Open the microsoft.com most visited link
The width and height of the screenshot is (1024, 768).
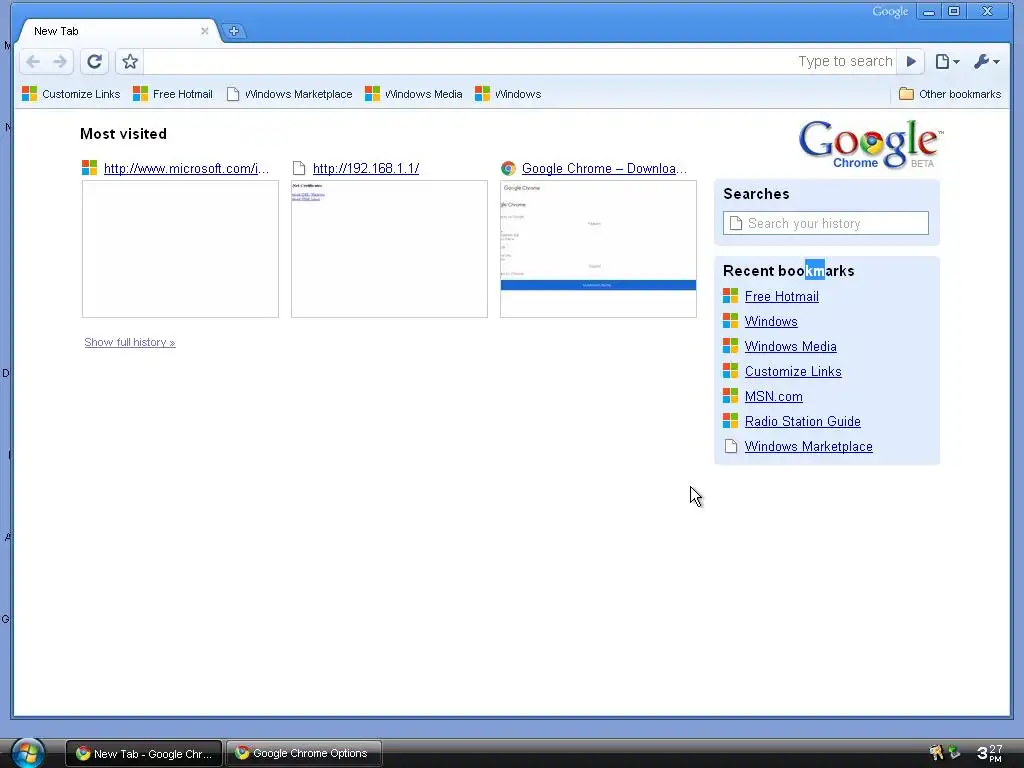pos(186,168)
